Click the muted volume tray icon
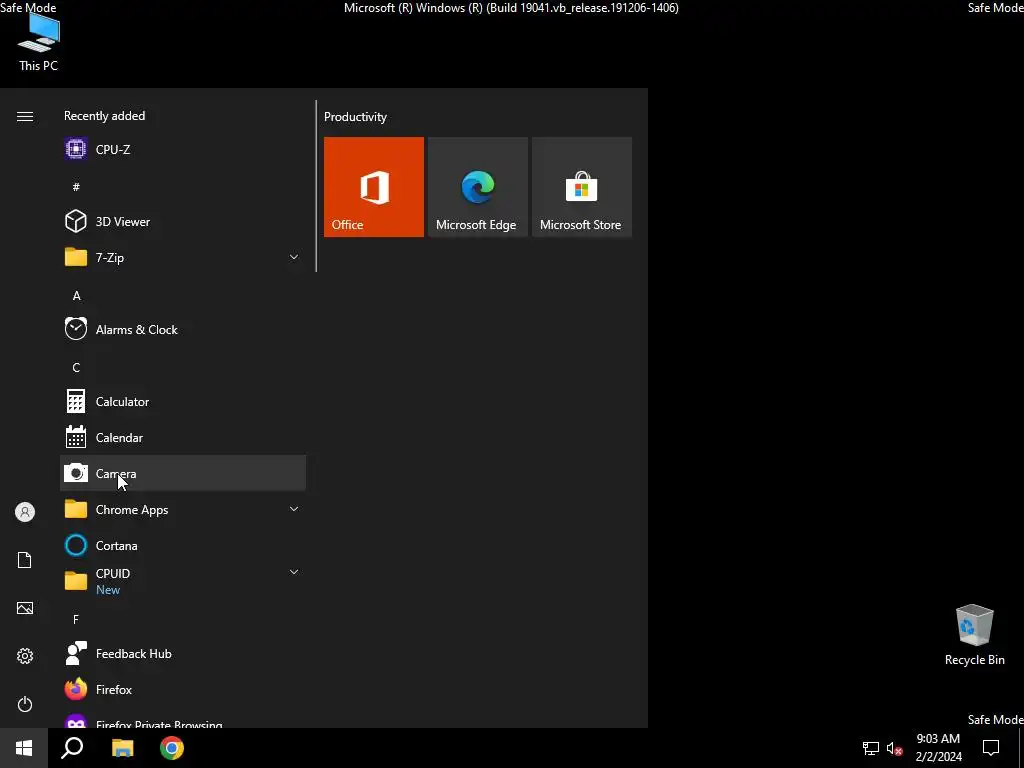 click(894, 748)
